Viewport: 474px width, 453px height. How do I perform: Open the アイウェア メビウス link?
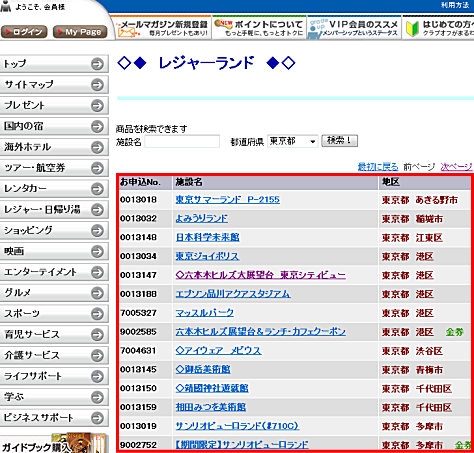coord(218,351)
